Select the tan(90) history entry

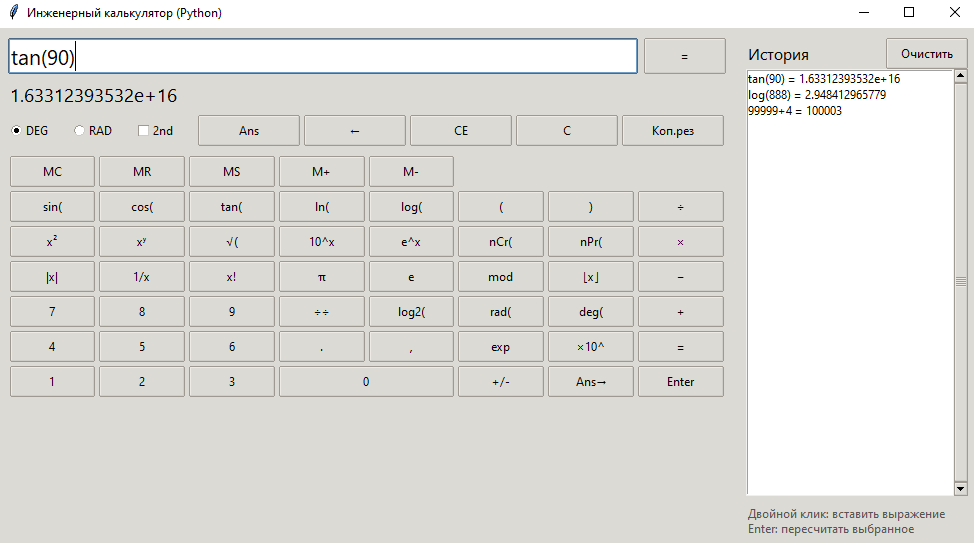pyautogui.click(x=823, y=79)
